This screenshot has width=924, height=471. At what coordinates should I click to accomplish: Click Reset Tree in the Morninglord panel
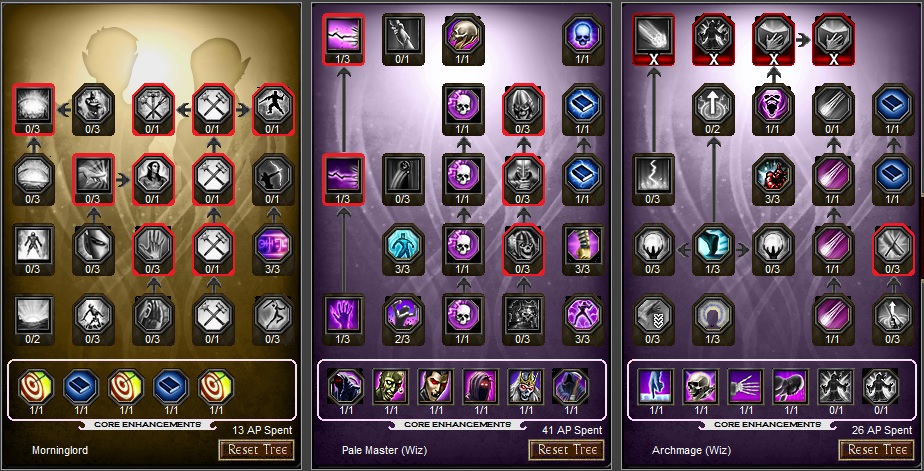click(257, 450)
